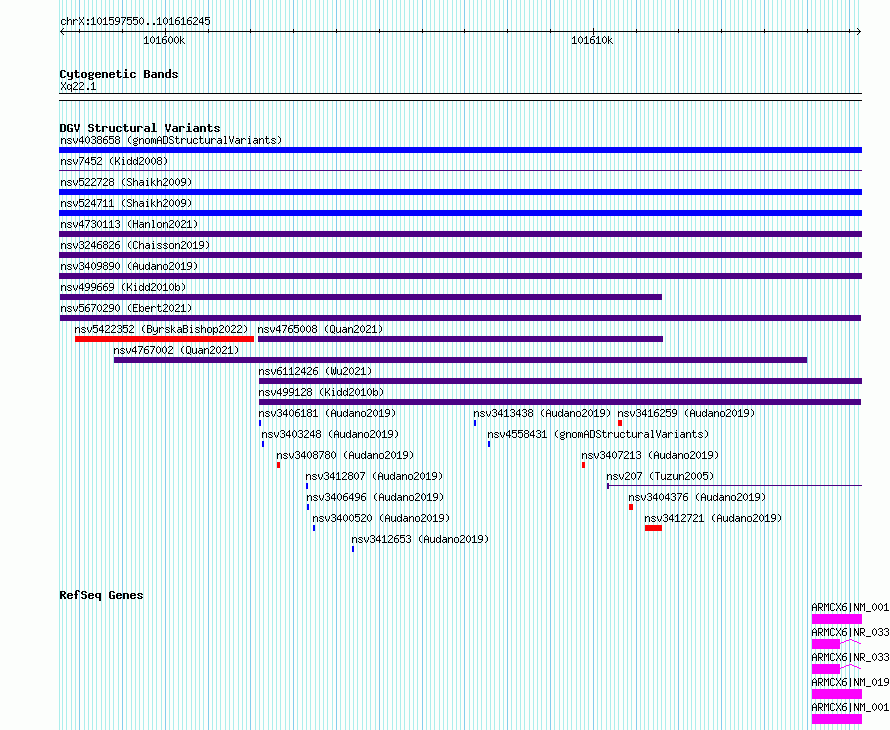This screenshot has width=890, height=730.
Task: Open nsv7452 (Kidd2008) variant label
Action: 114,161
